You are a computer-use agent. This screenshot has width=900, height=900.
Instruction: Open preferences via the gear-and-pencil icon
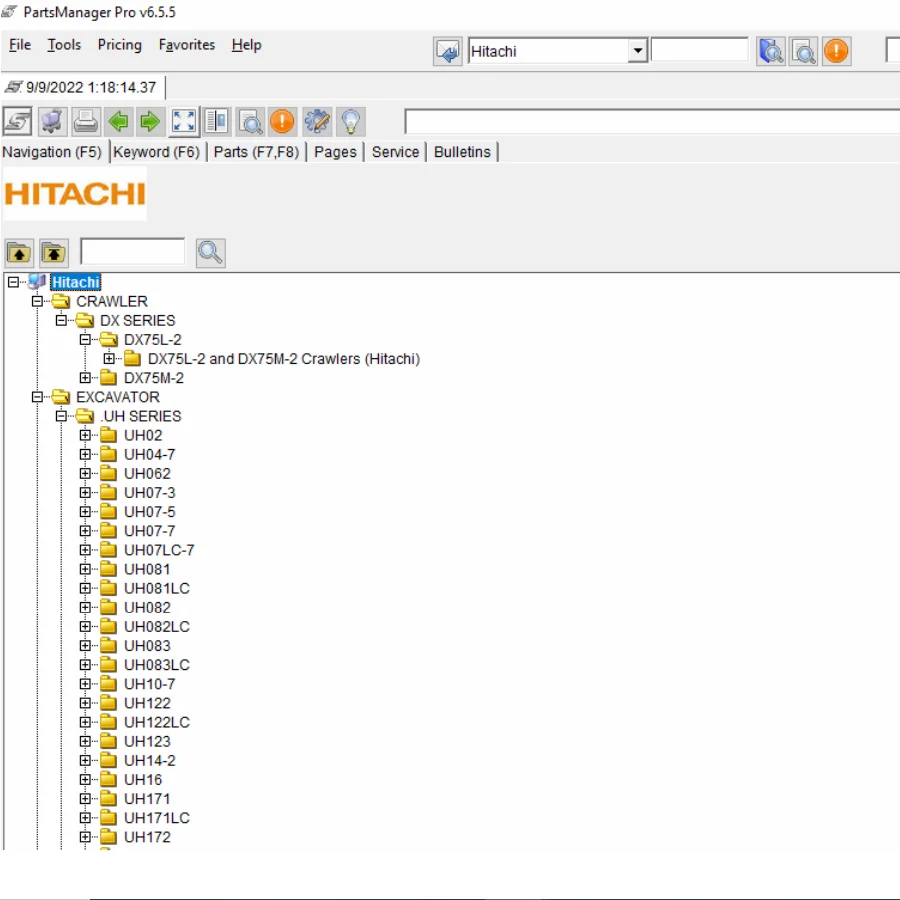[316, 121]
